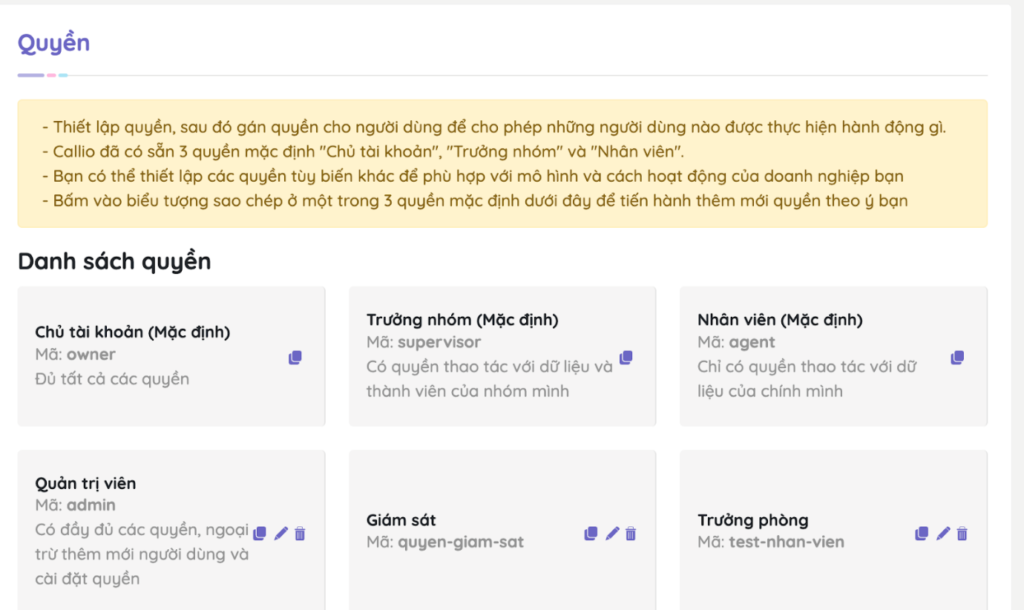1024x610 pixels.
Task: Remove the Trưởng phòng role via trash icon
Action: click(x=961, y=534)
